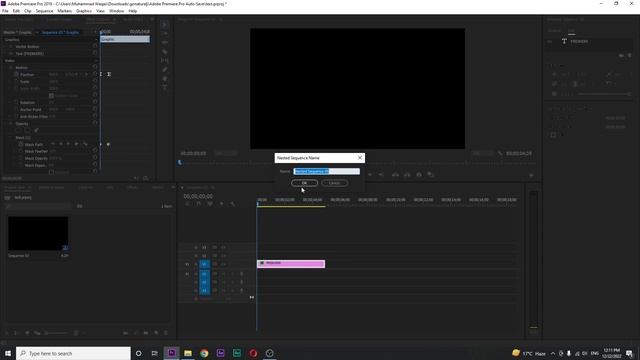Toggle A1 track targeting
Image resolution: width=640 pixels, height=360 pixels.
(204, 274)
